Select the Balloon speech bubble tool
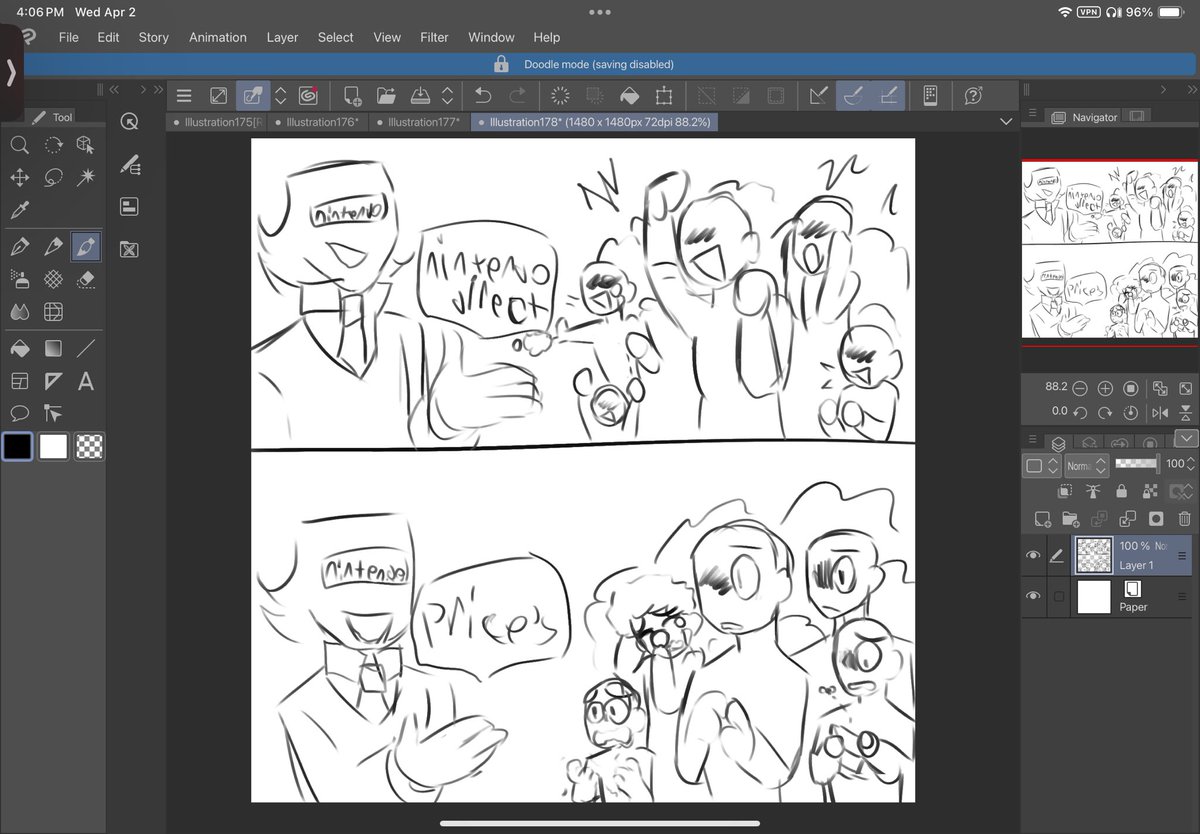The width and height of the screenshot is (1200, 834). [19, 413]
